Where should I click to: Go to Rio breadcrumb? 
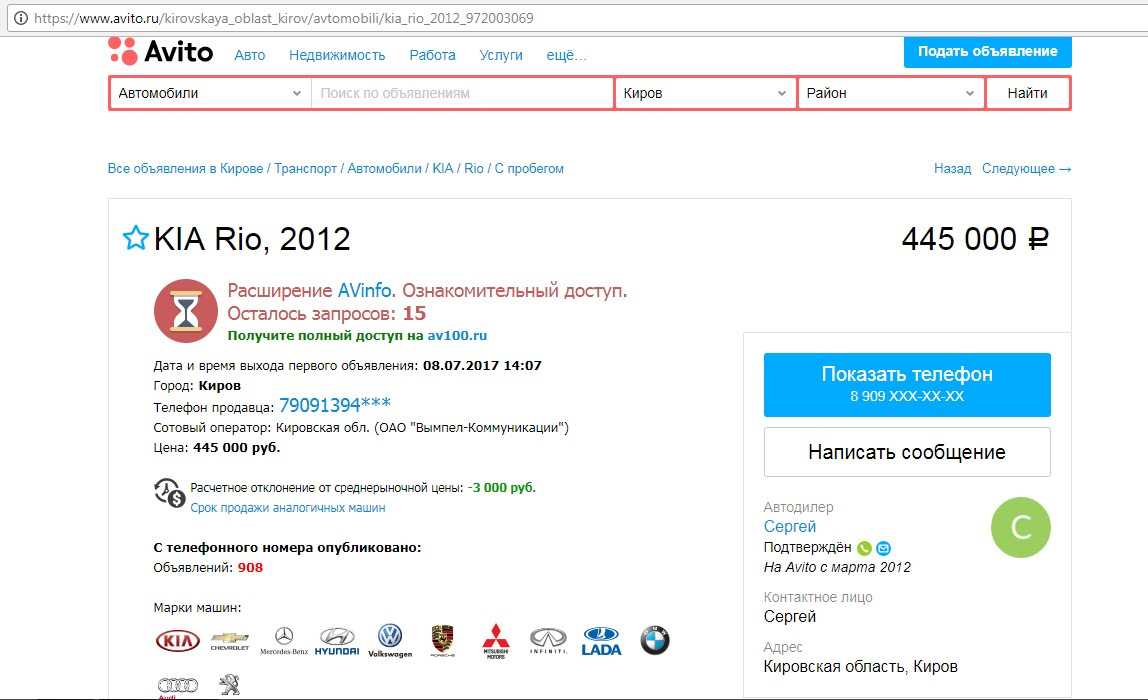(x=474, y=168)
